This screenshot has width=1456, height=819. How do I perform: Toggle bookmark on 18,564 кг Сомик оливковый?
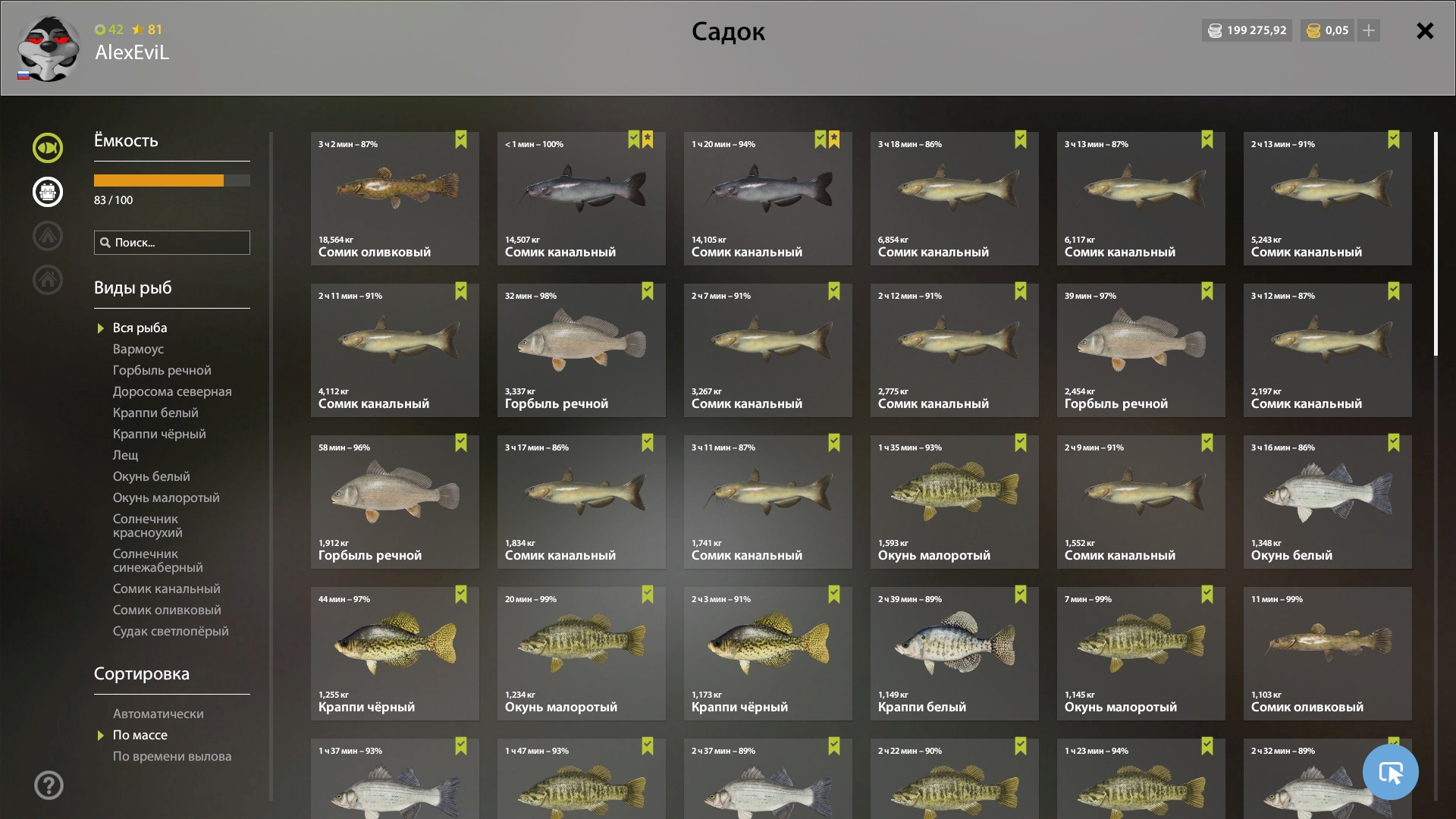click(461, 140)
